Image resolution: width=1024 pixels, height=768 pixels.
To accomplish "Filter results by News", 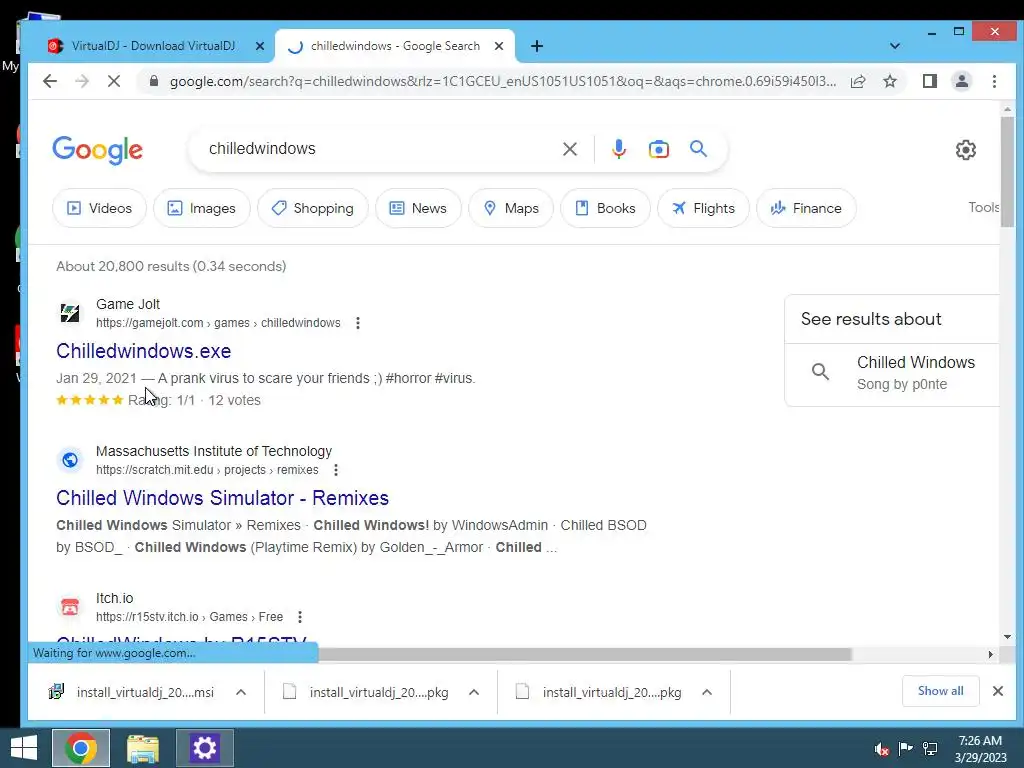I will pyautogui.click(x=418, y=208).
